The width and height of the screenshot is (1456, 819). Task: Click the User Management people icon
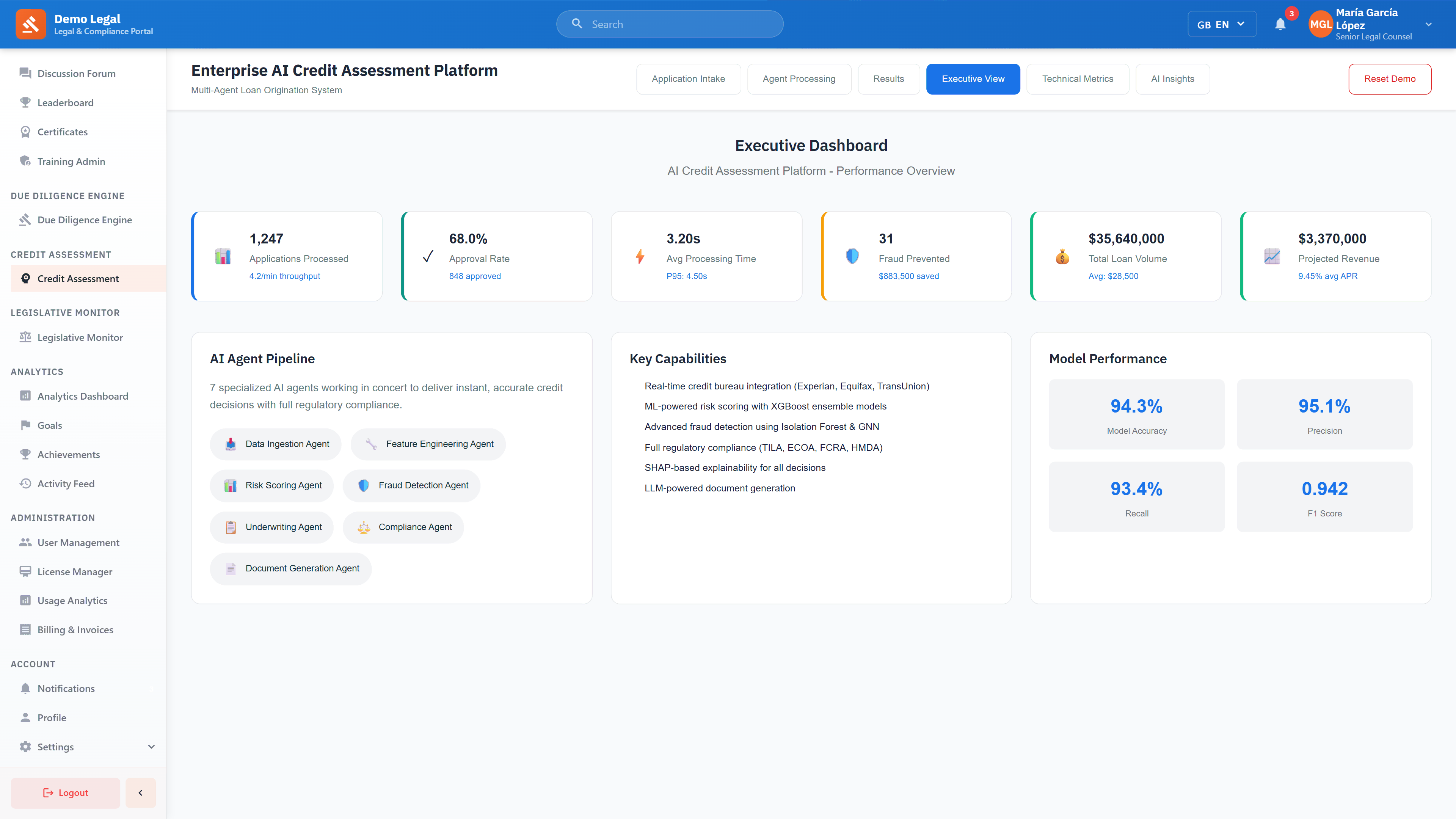(x=25, y=542)
